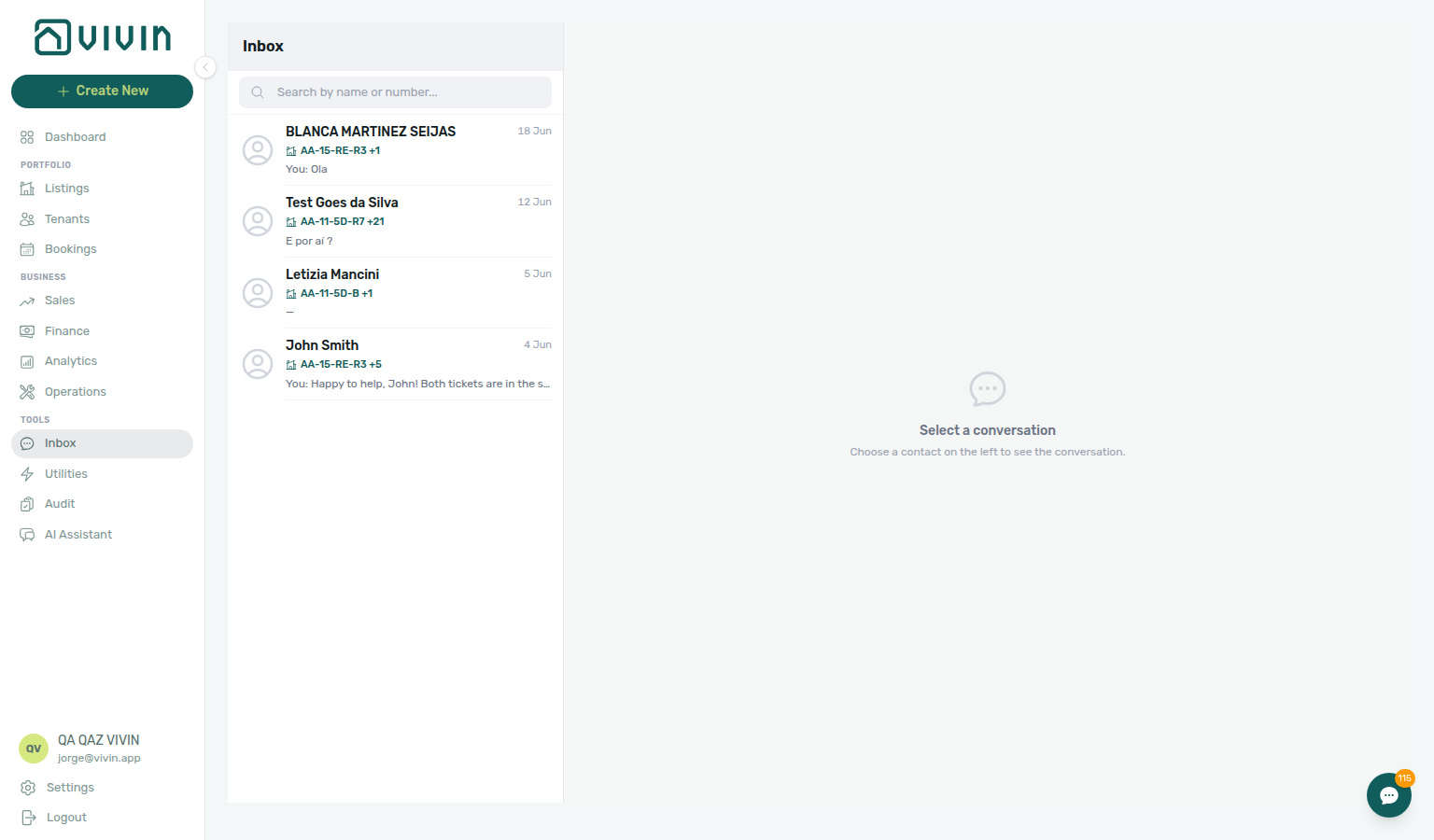The image size is (1434, 840).
Task: Click the AA-11-5D-R7 +21 listing tag
Action: tap(335, 221)
